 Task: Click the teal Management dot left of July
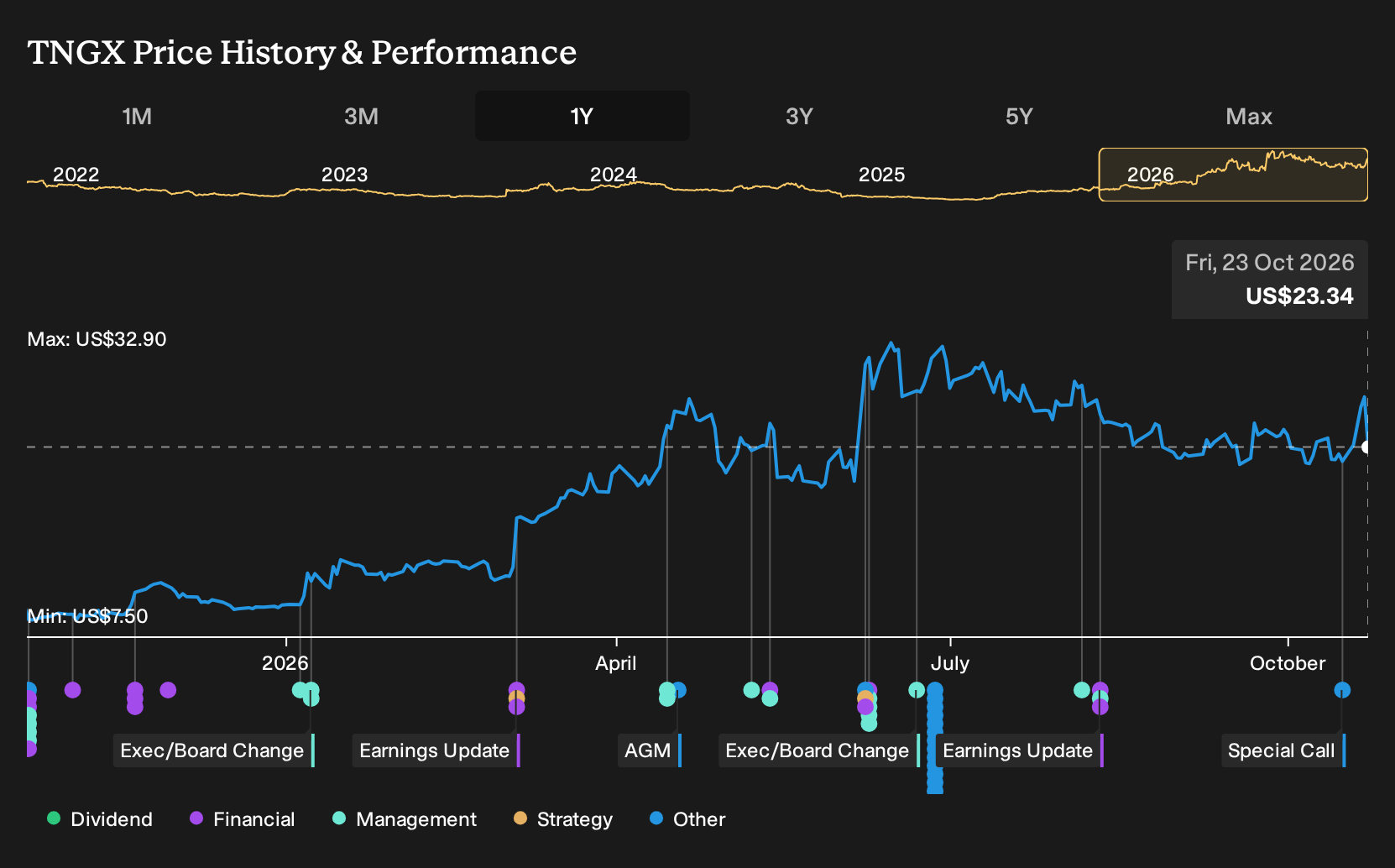click(917, 690)
